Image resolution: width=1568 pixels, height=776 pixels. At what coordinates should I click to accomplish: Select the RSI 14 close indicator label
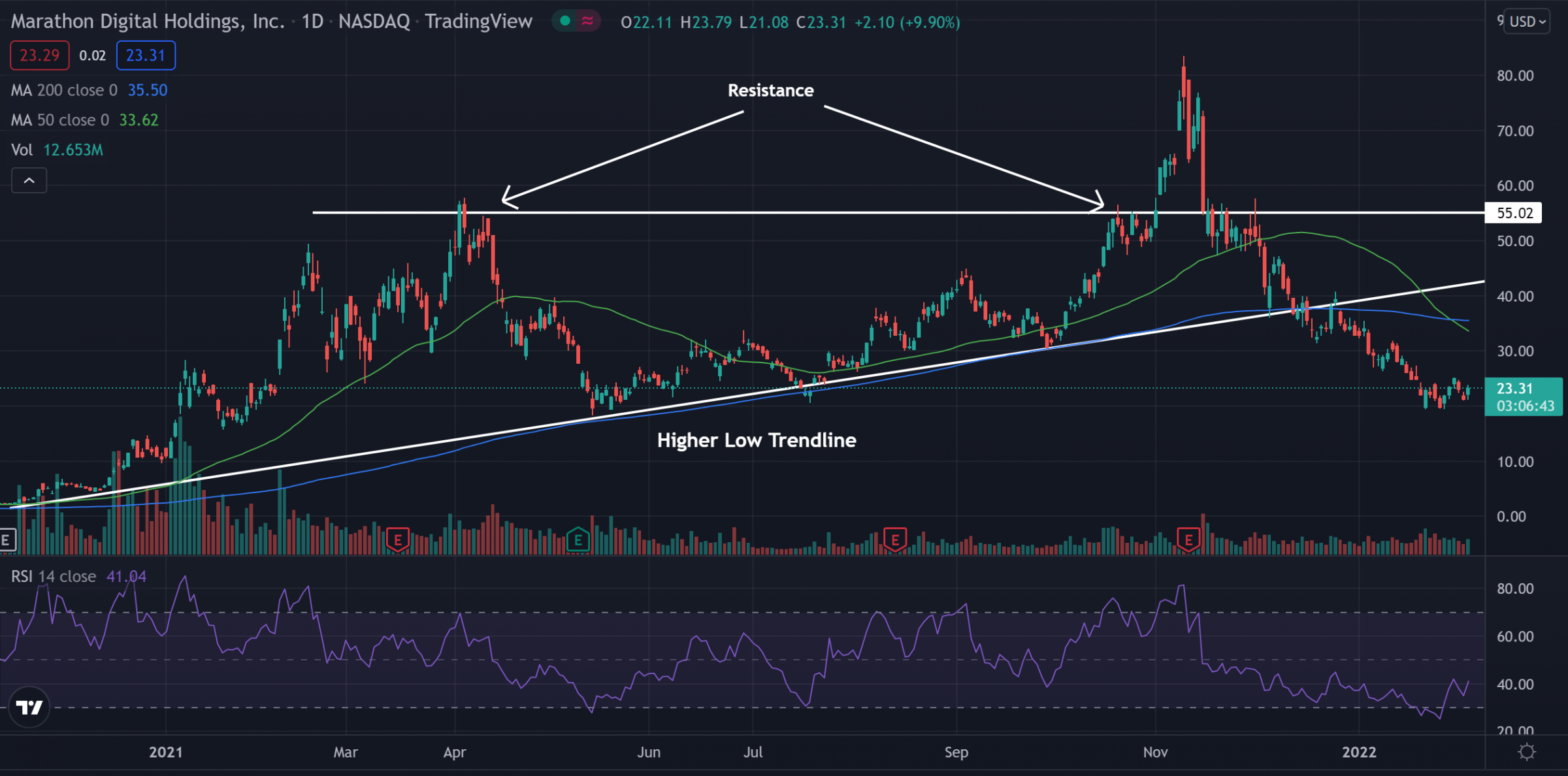[54, 577]
